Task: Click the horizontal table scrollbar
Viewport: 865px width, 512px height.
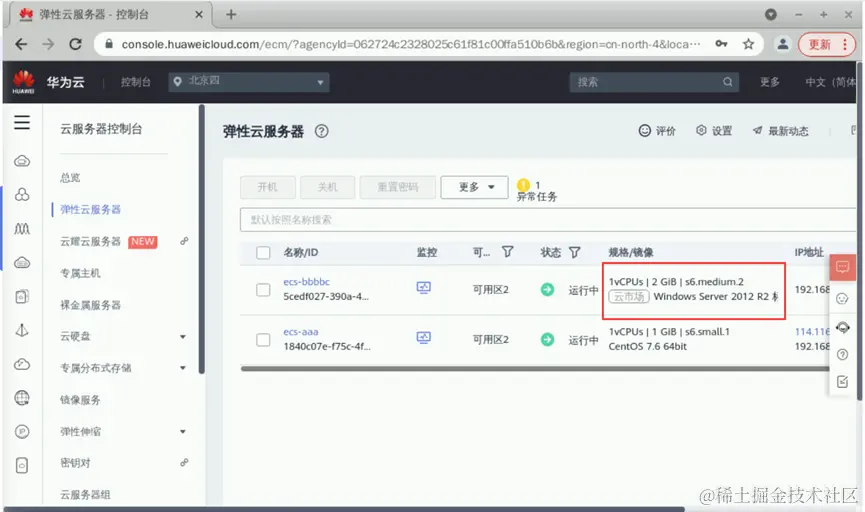Action: tap(535, 369)
